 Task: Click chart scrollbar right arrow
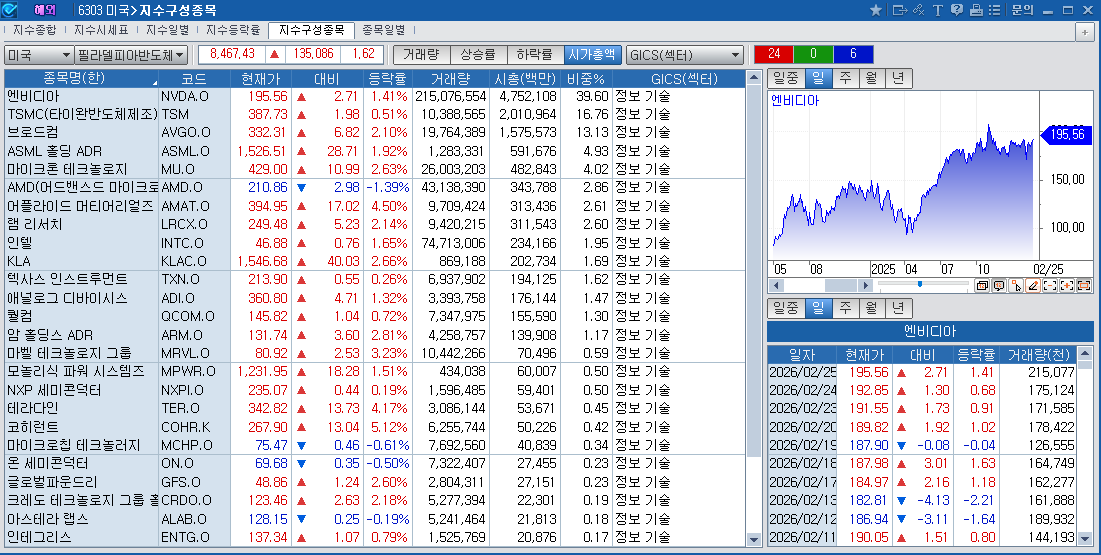[866, 285]
